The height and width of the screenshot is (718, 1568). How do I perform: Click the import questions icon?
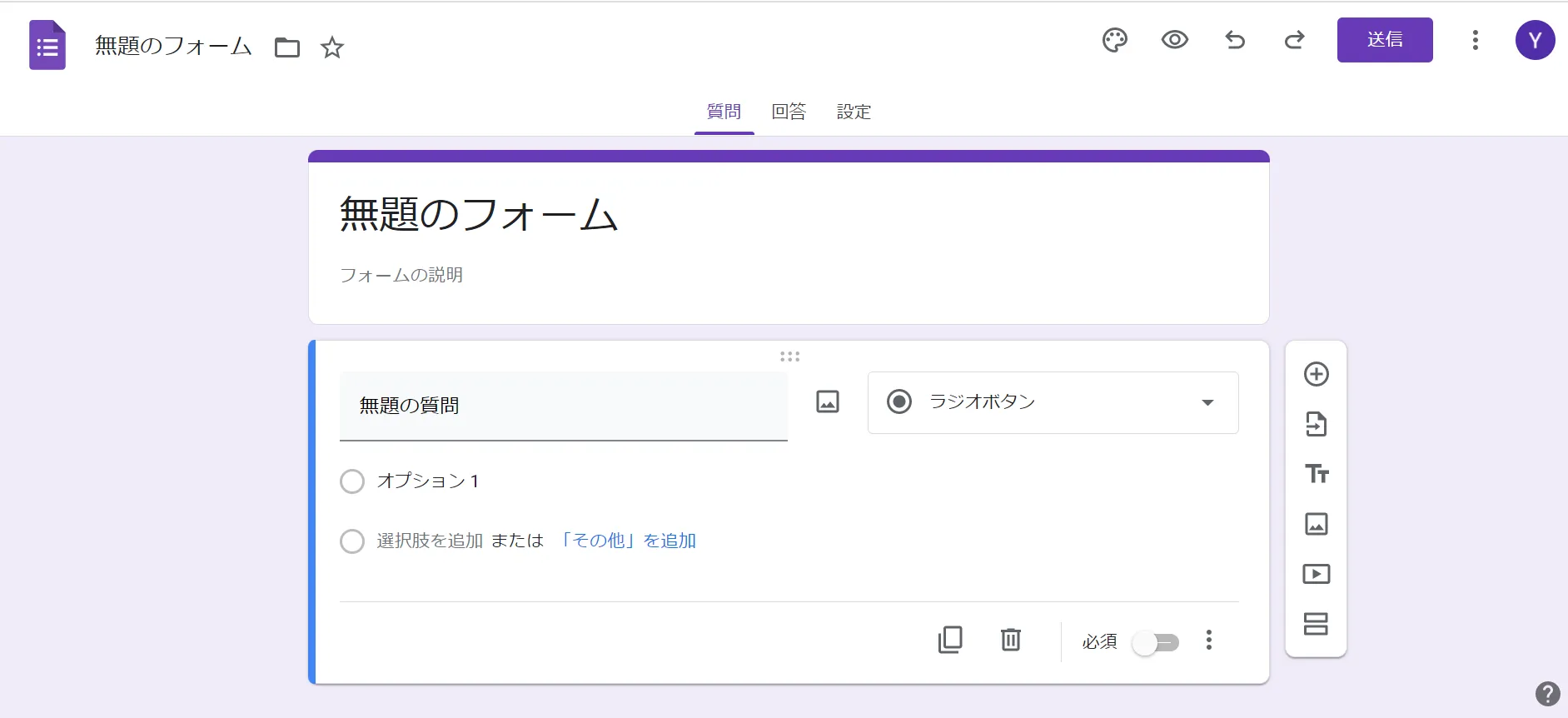click(x=1316, y=424)
